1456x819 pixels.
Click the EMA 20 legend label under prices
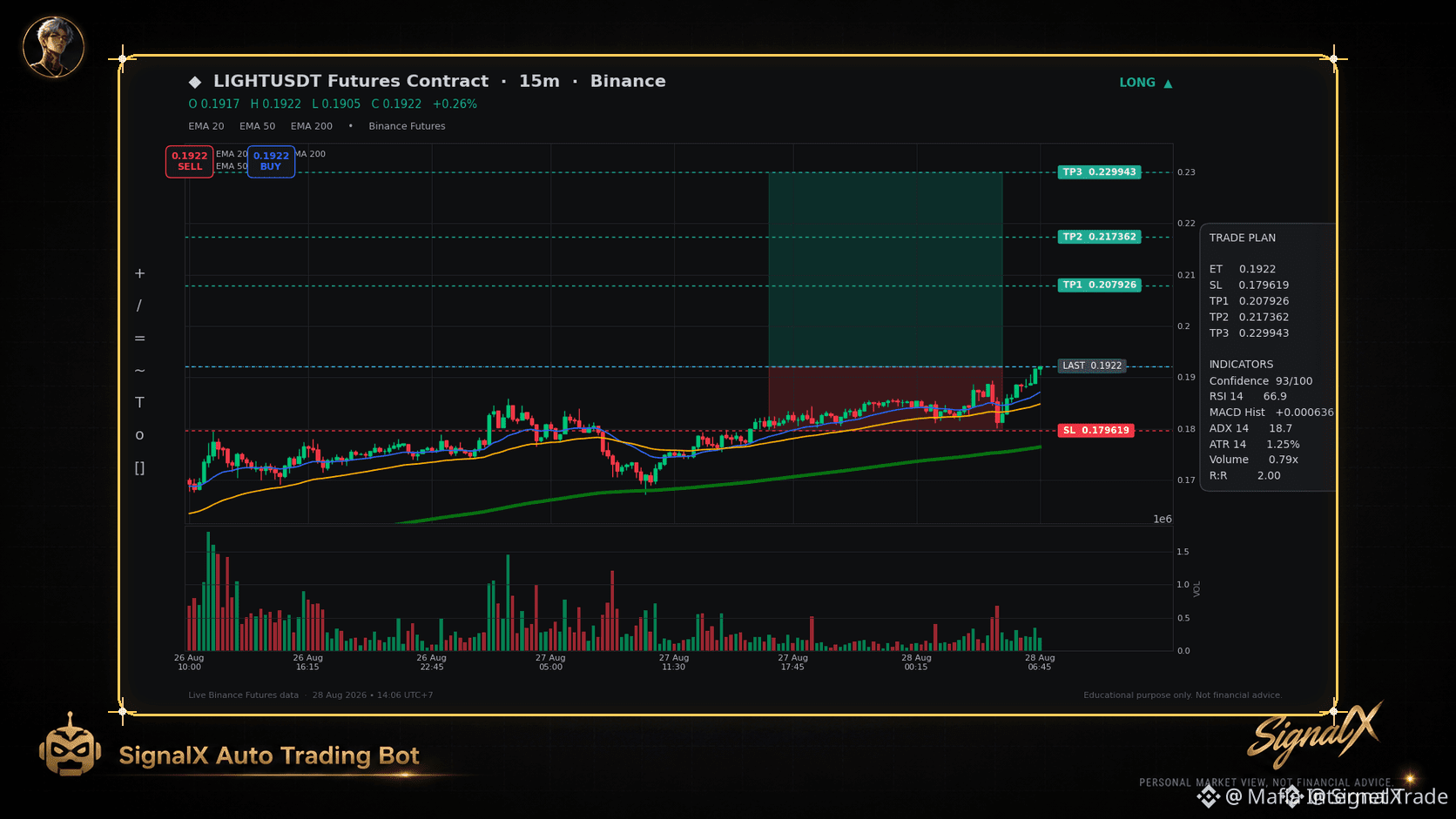206,126
